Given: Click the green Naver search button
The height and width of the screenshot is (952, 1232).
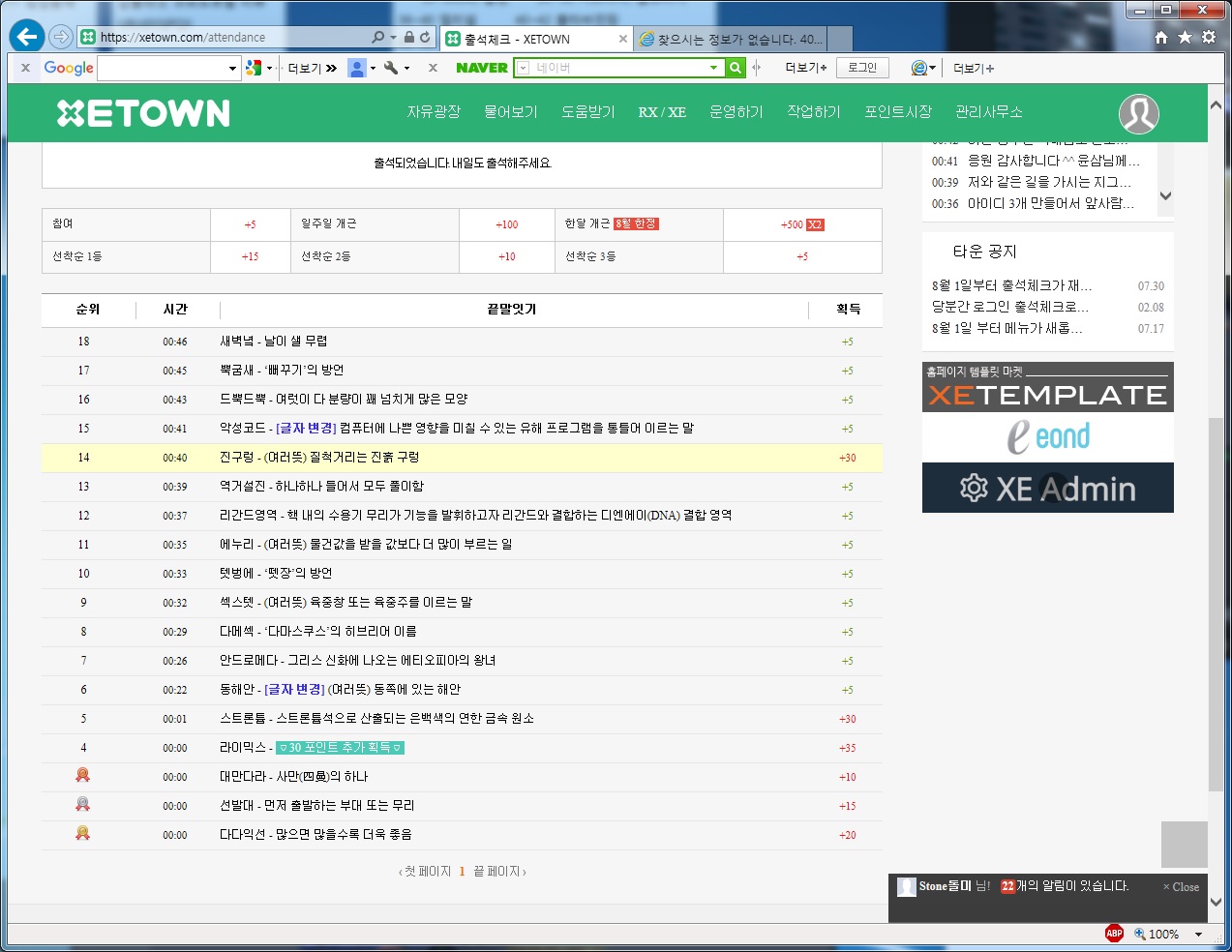Looking at the screenshot, I should [736, 68].
